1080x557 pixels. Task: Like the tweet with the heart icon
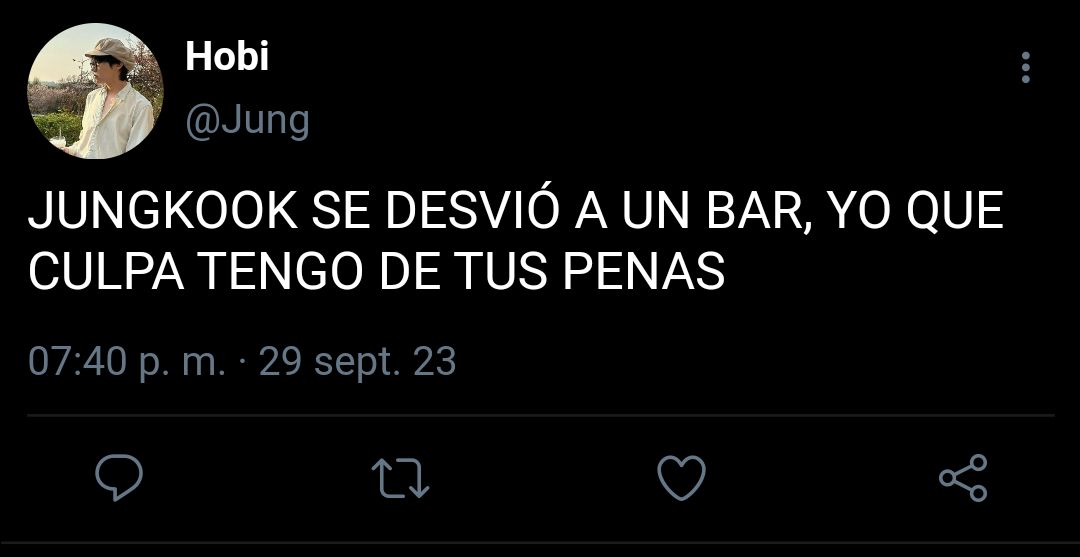681,477
